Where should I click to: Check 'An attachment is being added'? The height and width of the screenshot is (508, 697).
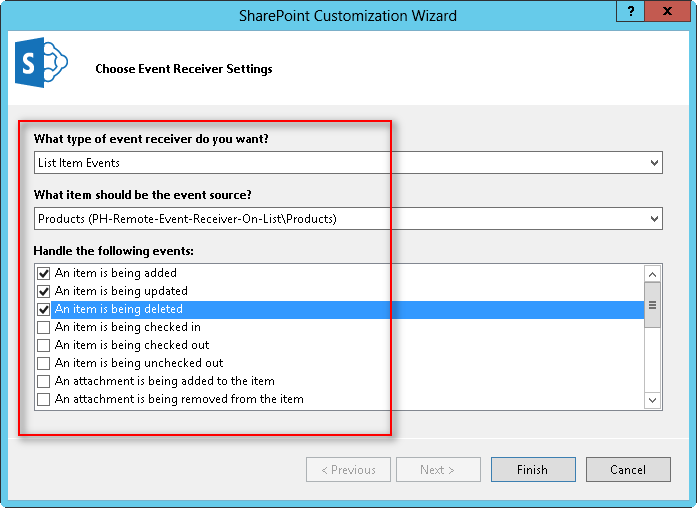(x=44, y=381)
